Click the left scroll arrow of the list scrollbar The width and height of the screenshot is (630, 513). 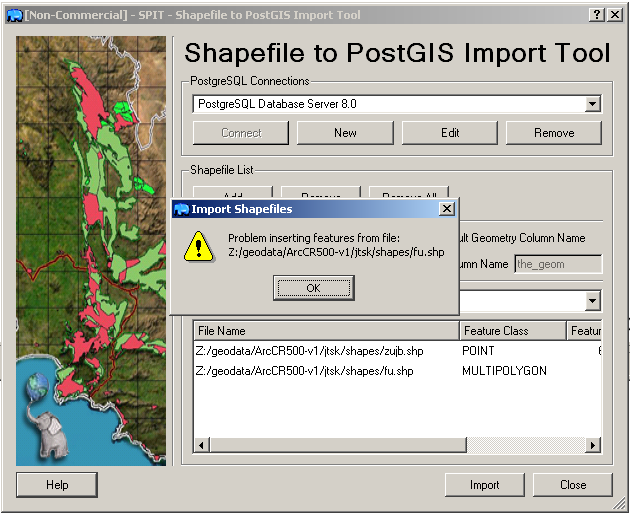click(x=202, y=445)
